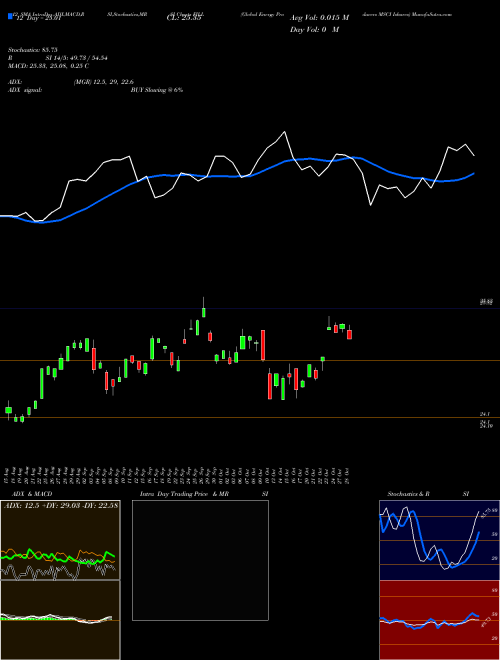Click the 'SI 14/3: 49.73 / 54.54' value

tap(77, 58)
